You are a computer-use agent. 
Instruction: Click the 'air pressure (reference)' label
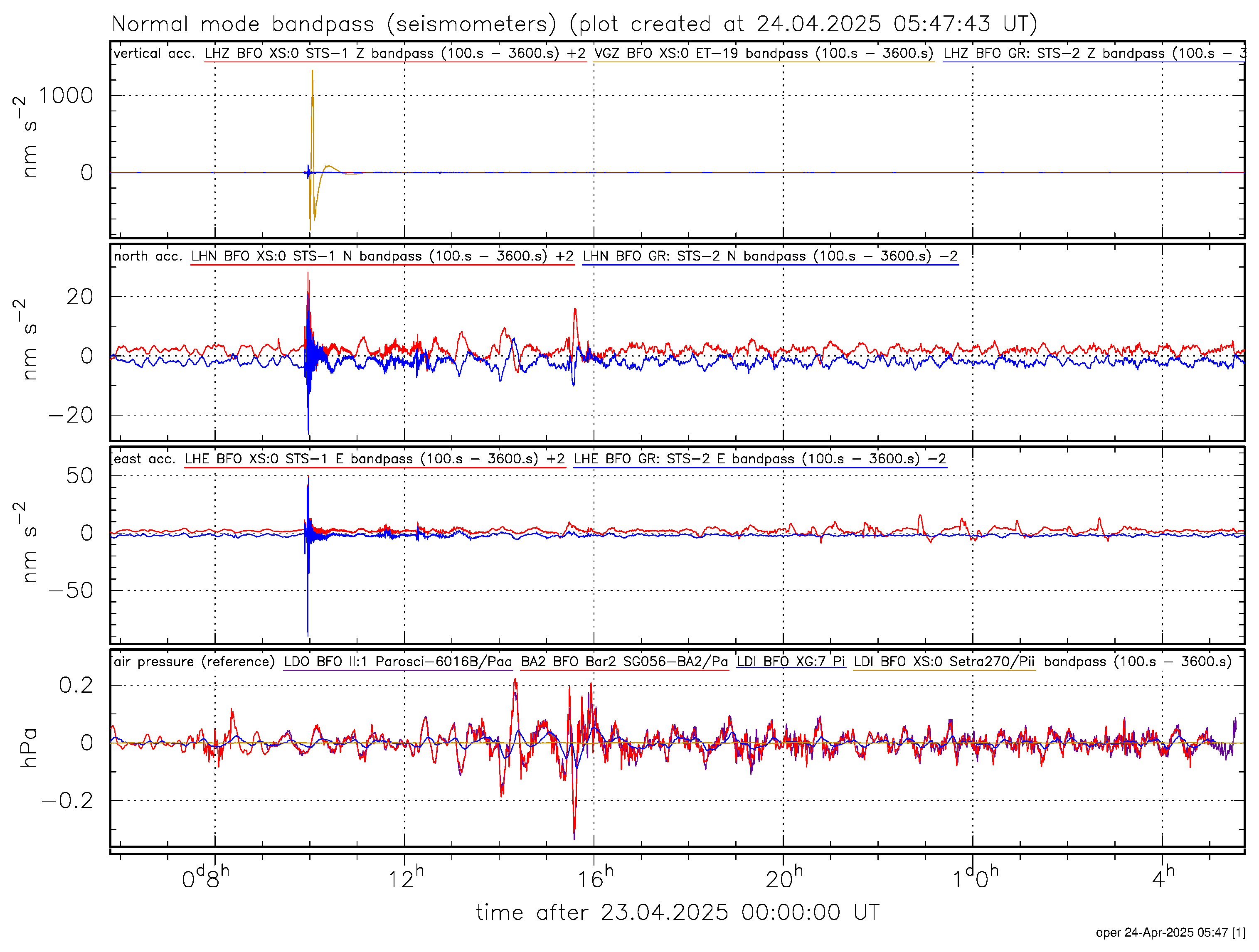194,662
